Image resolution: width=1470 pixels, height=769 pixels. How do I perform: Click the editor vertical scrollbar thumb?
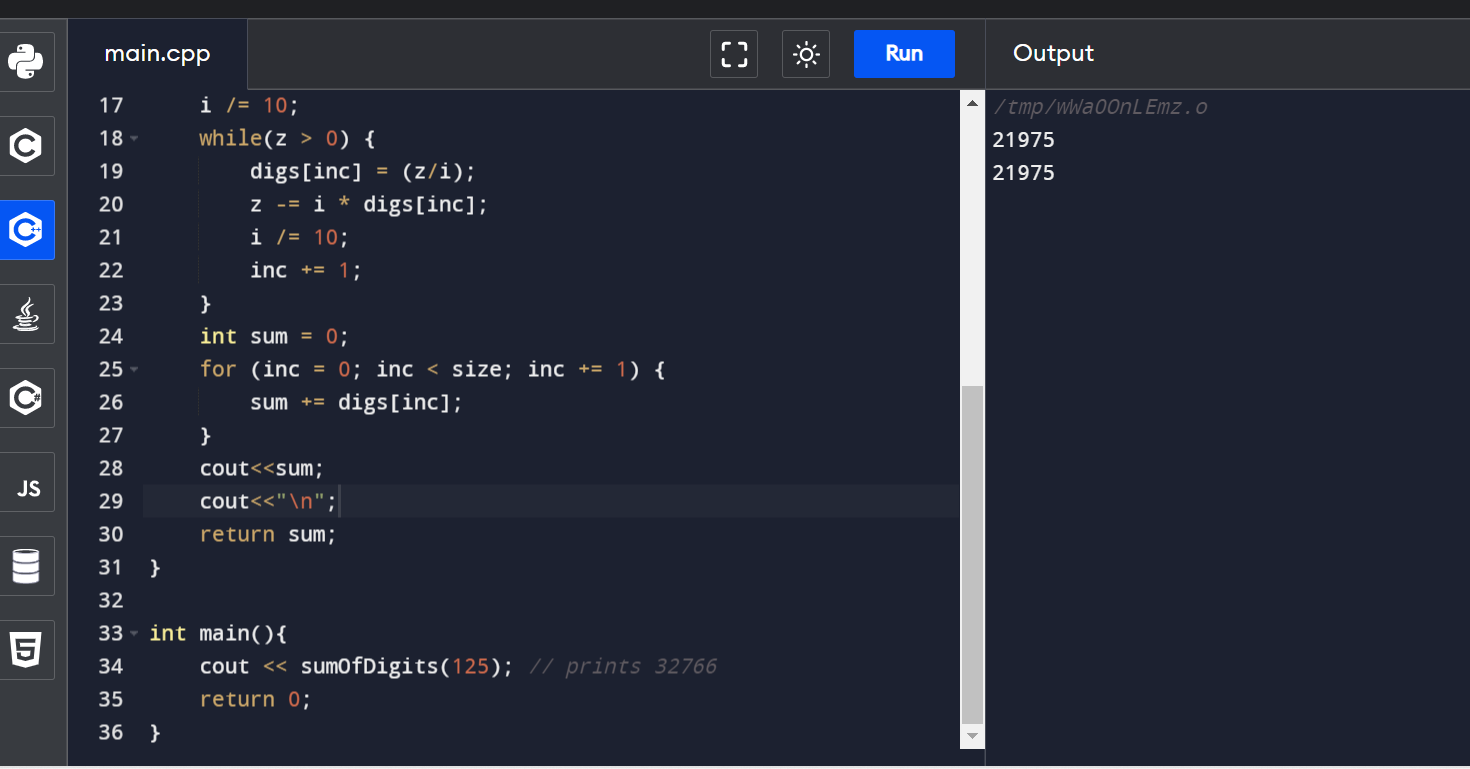[972, 555]
